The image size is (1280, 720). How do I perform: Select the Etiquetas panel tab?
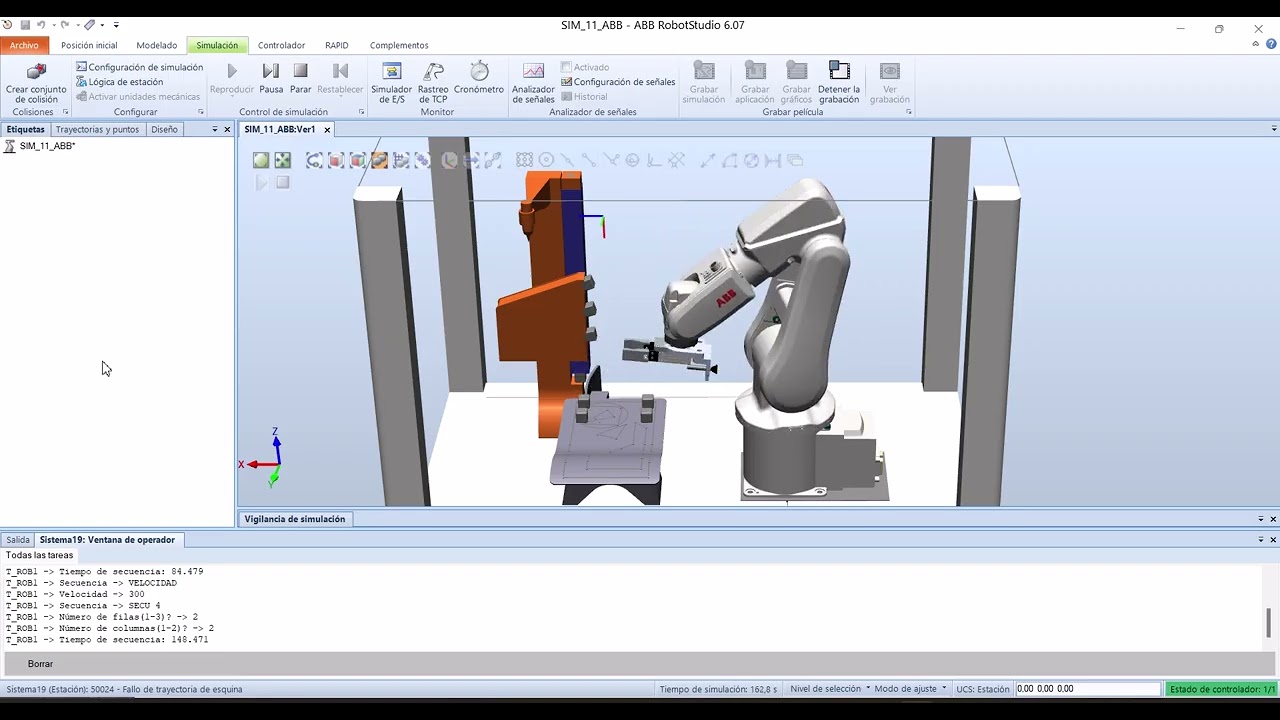(25, 129)
